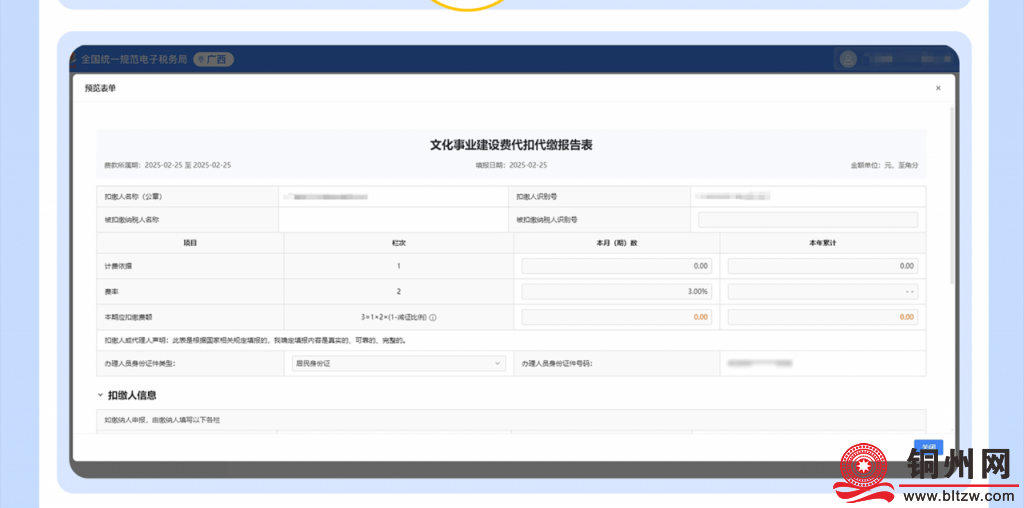Click the 文化事业建设费代扣代缴报告表 heading
1024x508 pixels.
coord(511,145)
